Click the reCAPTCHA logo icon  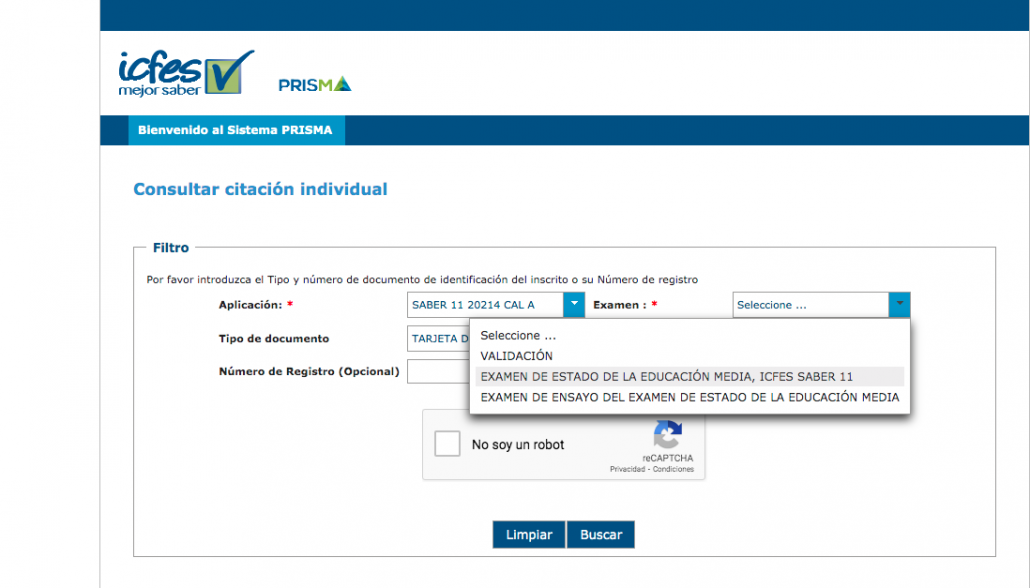point(667,436)
